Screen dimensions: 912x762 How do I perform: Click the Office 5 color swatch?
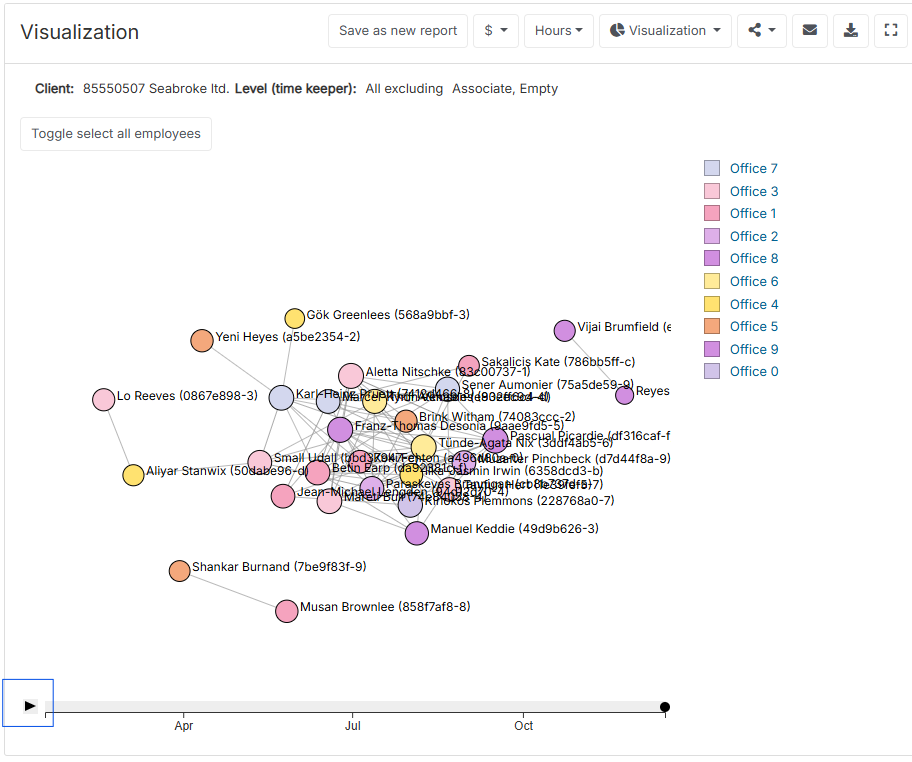tap(712, 326)
